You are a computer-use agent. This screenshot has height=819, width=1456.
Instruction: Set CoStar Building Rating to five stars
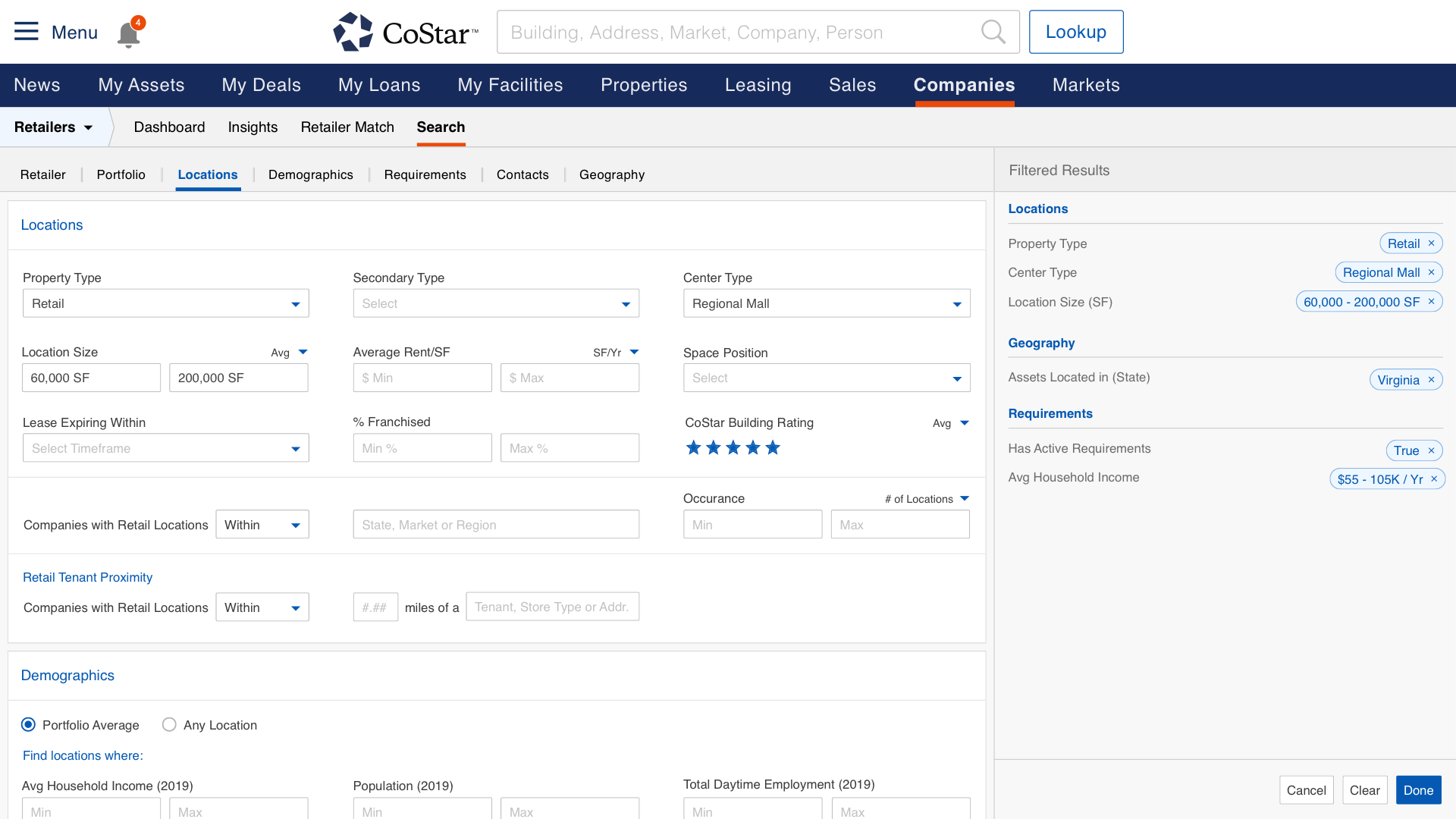773,447
